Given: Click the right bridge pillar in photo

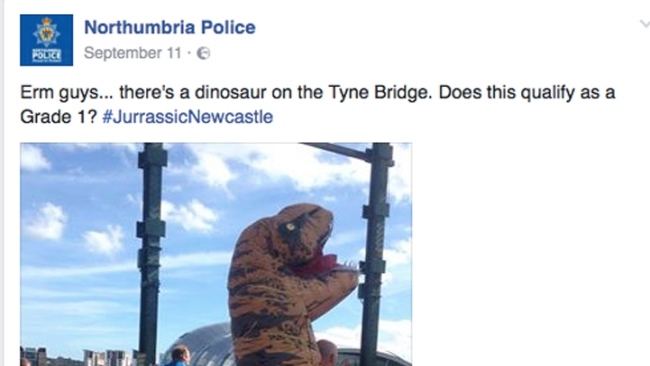Looking at the screenshot, I should (x=375, y=253).
